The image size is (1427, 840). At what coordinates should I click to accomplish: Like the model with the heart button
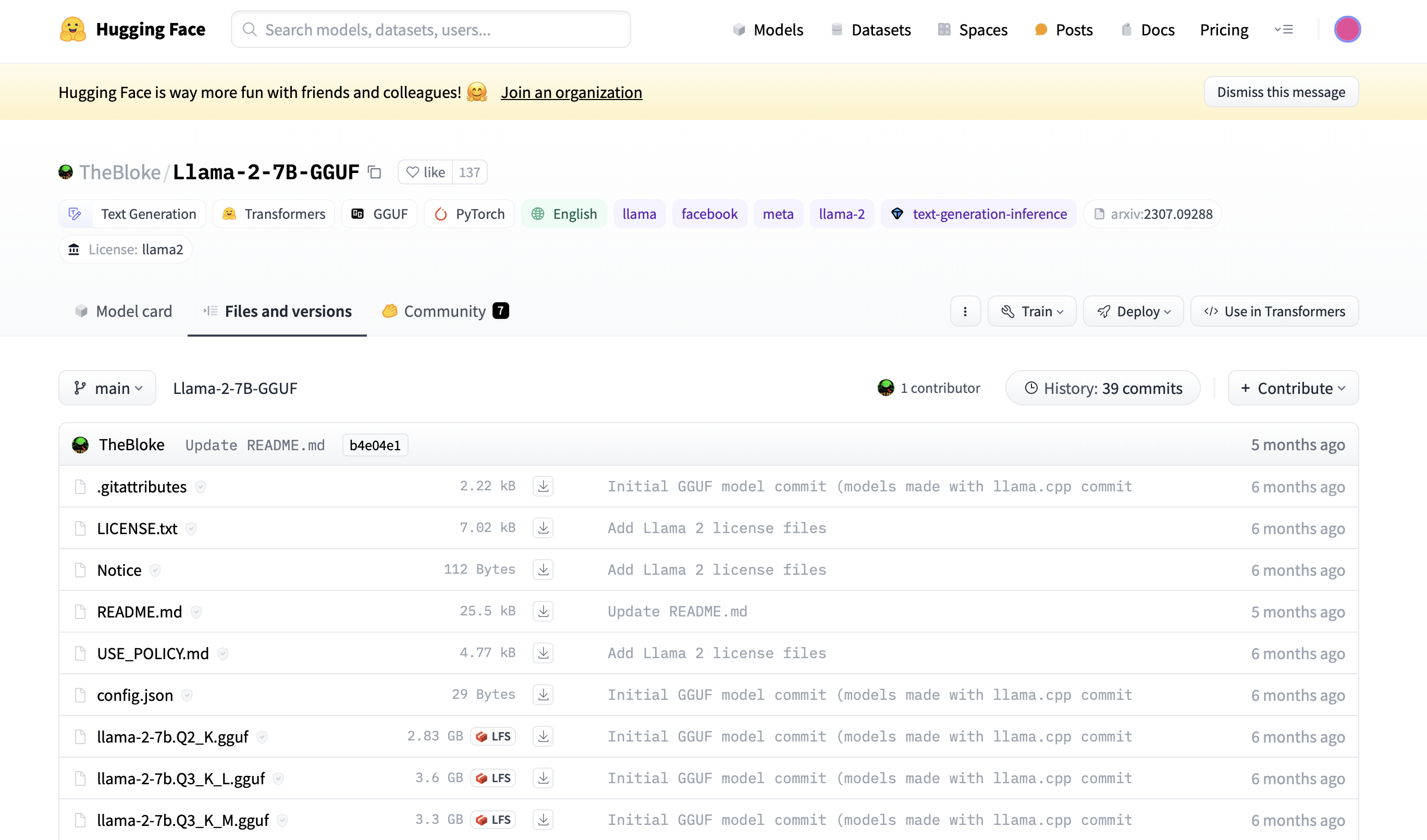coord(425,172)
